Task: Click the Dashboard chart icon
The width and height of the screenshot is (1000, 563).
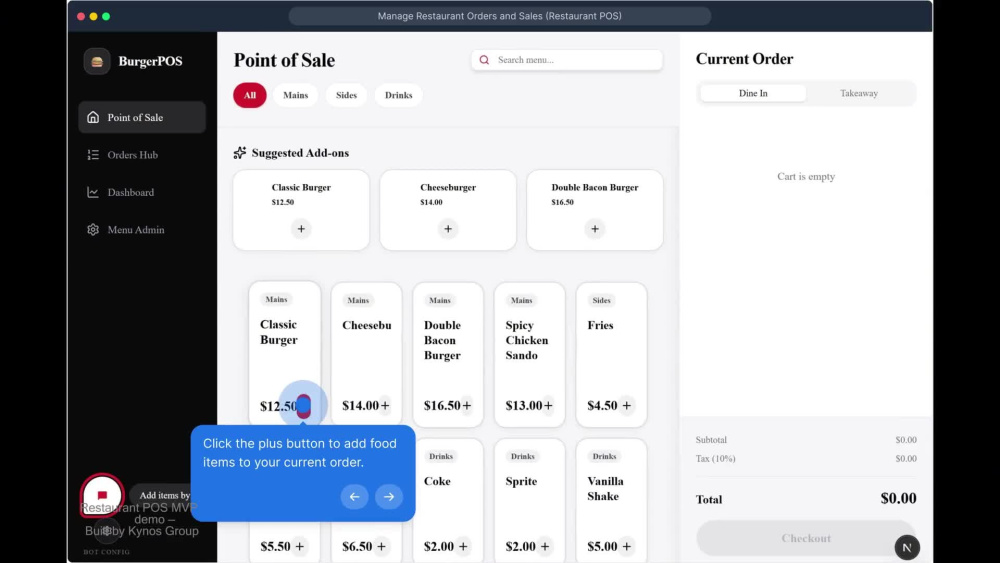Action: pyautogui.click(x=93, y=192)
